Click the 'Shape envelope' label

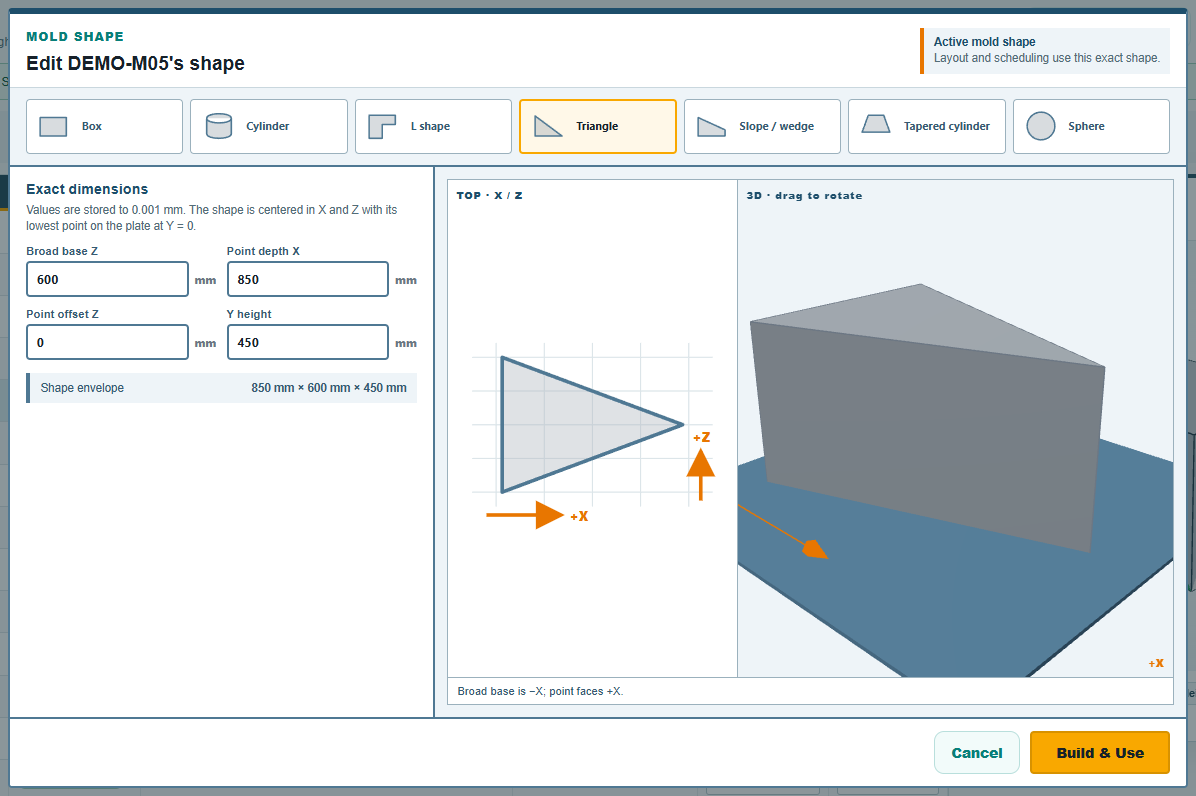click(x=82, y=388)
